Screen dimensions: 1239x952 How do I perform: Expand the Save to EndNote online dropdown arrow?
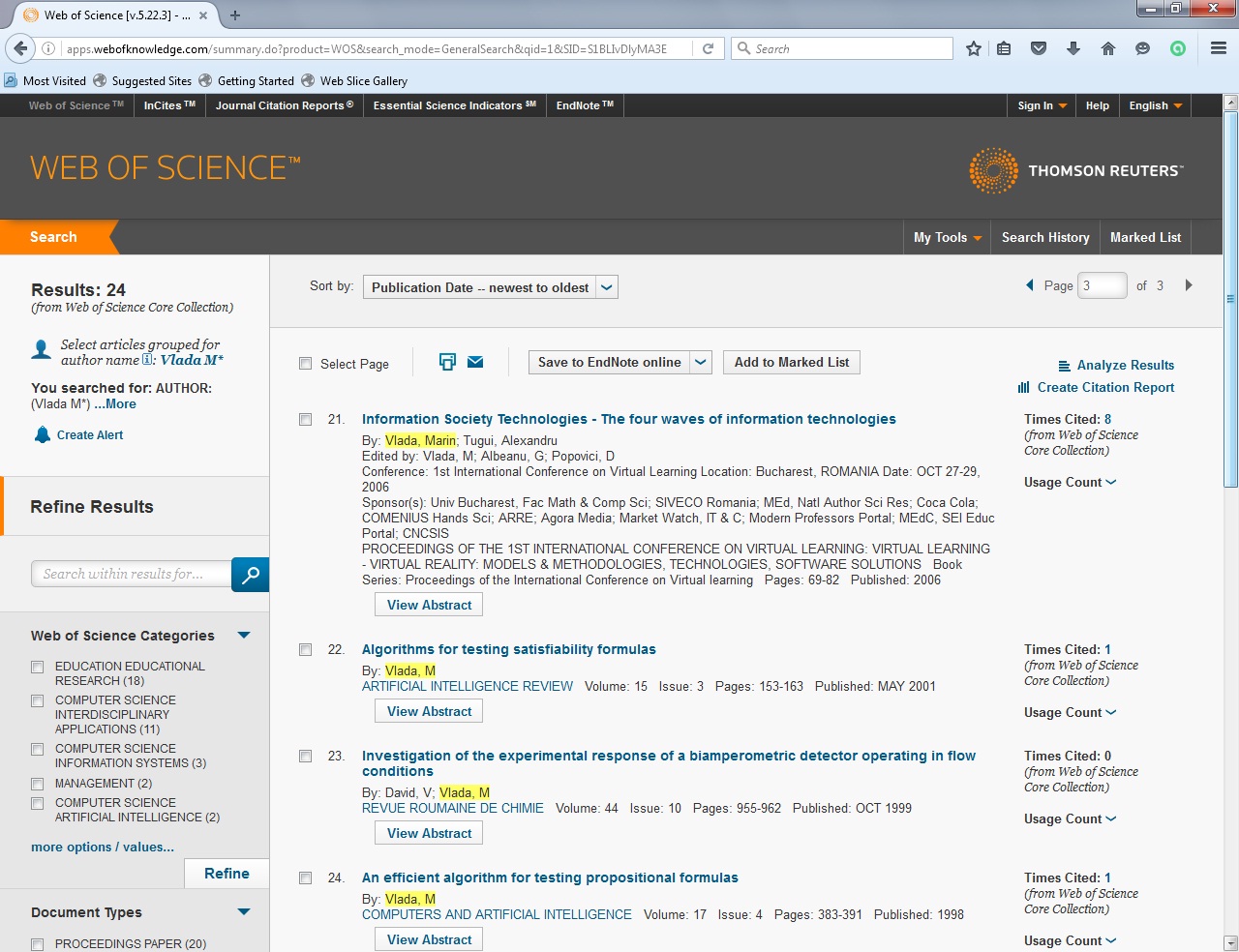[x=701, y=362]
